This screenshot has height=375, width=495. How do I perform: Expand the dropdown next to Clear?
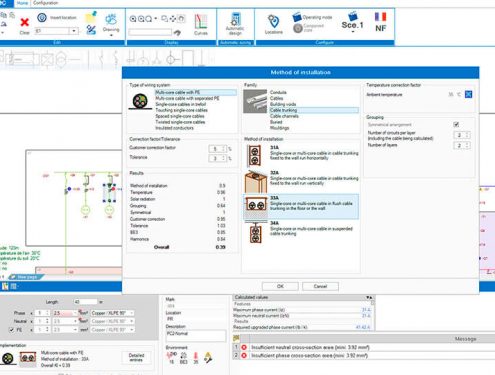[74, 31]
